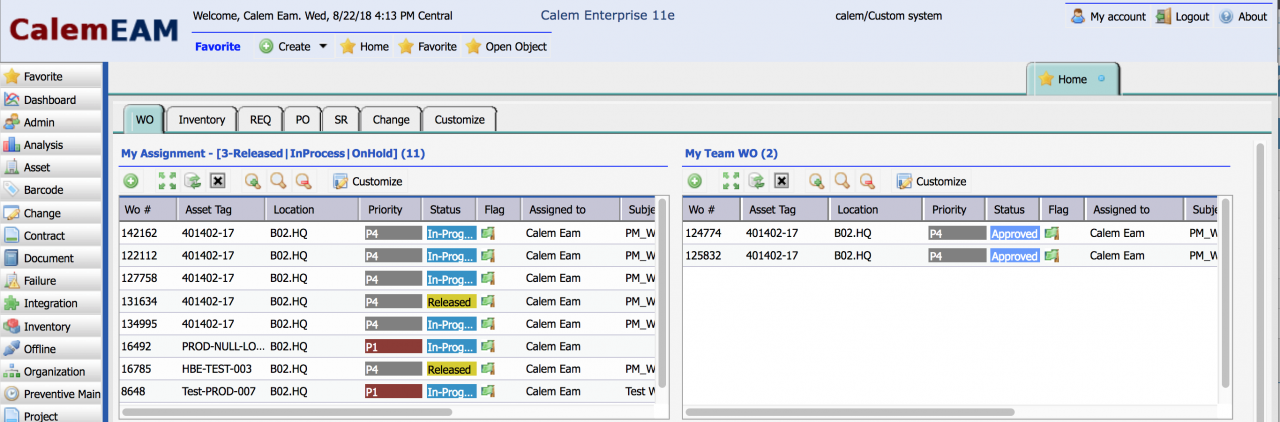Click asset tag PROD-NULL-LO... in row 16492
The image size is (1280, 422).
[222, 346]
